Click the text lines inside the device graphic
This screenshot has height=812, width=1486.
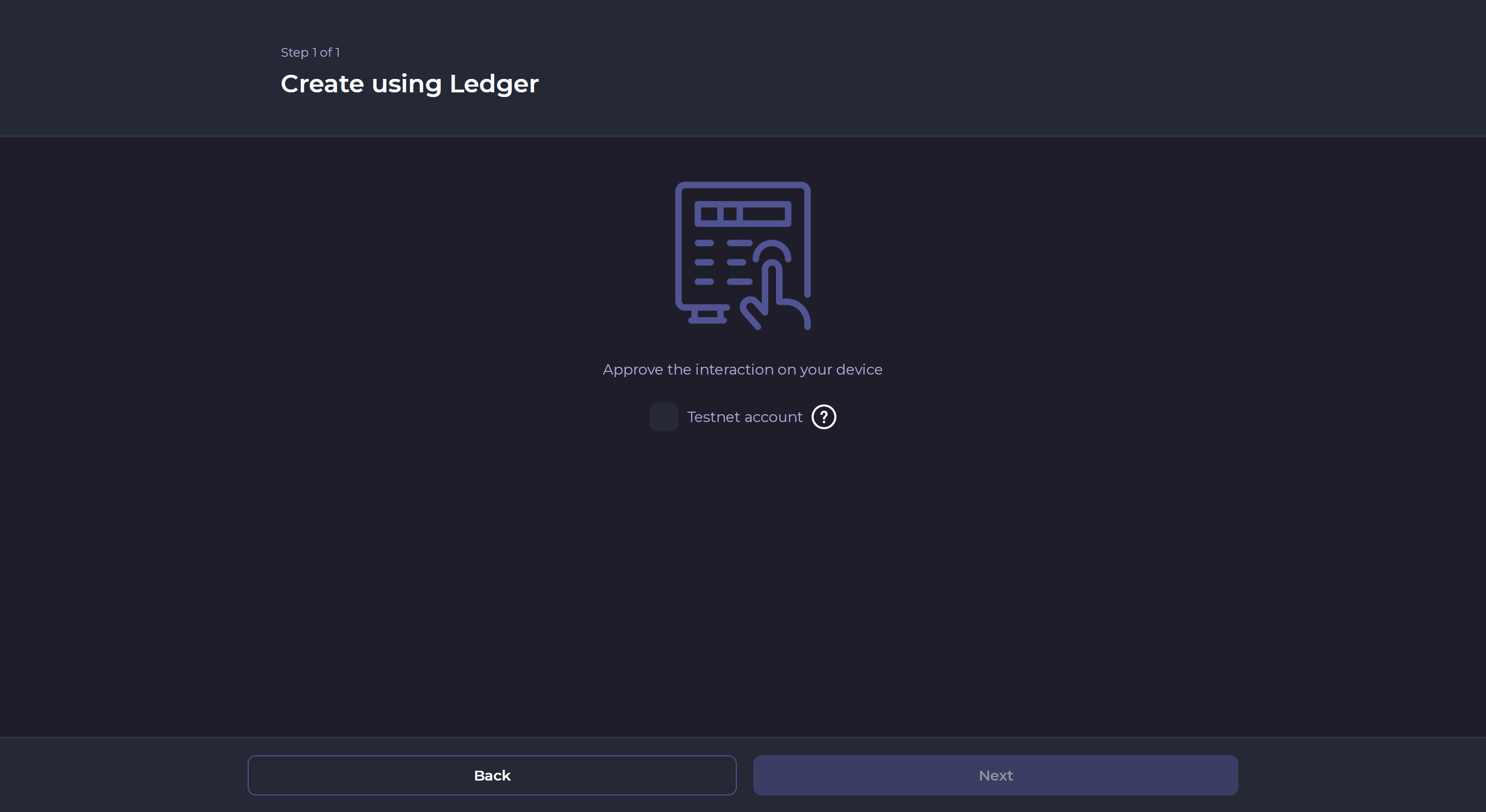click(x=722, y=263)
